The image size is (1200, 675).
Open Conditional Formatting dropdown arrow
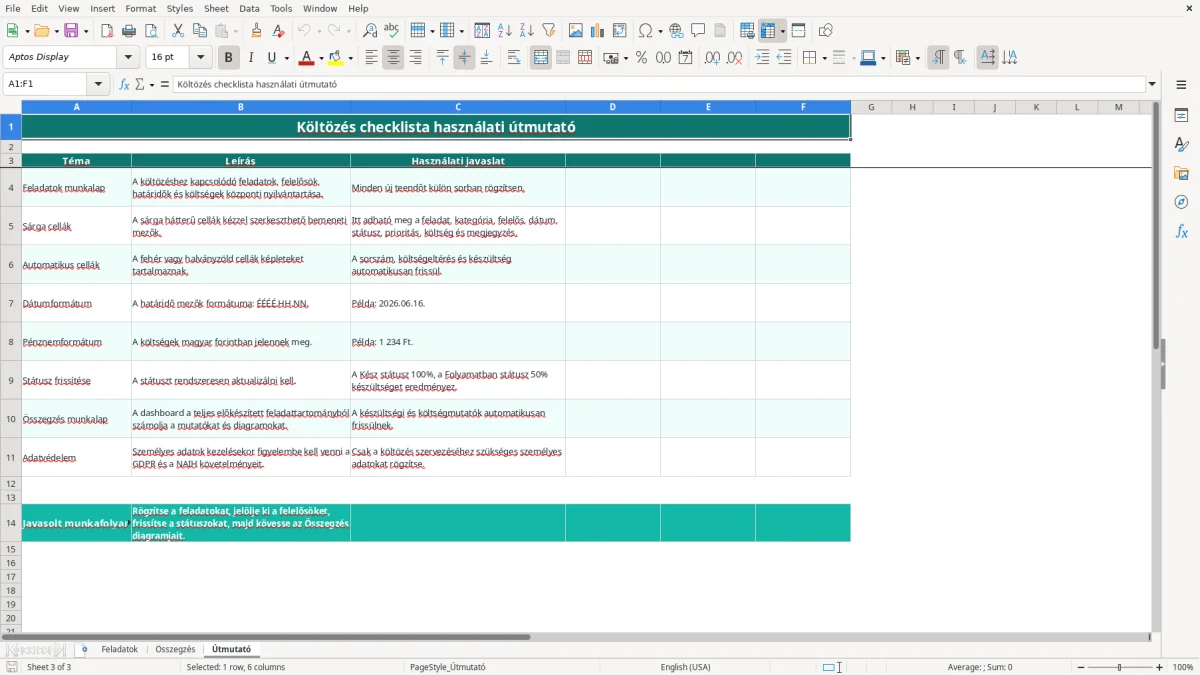917,58
